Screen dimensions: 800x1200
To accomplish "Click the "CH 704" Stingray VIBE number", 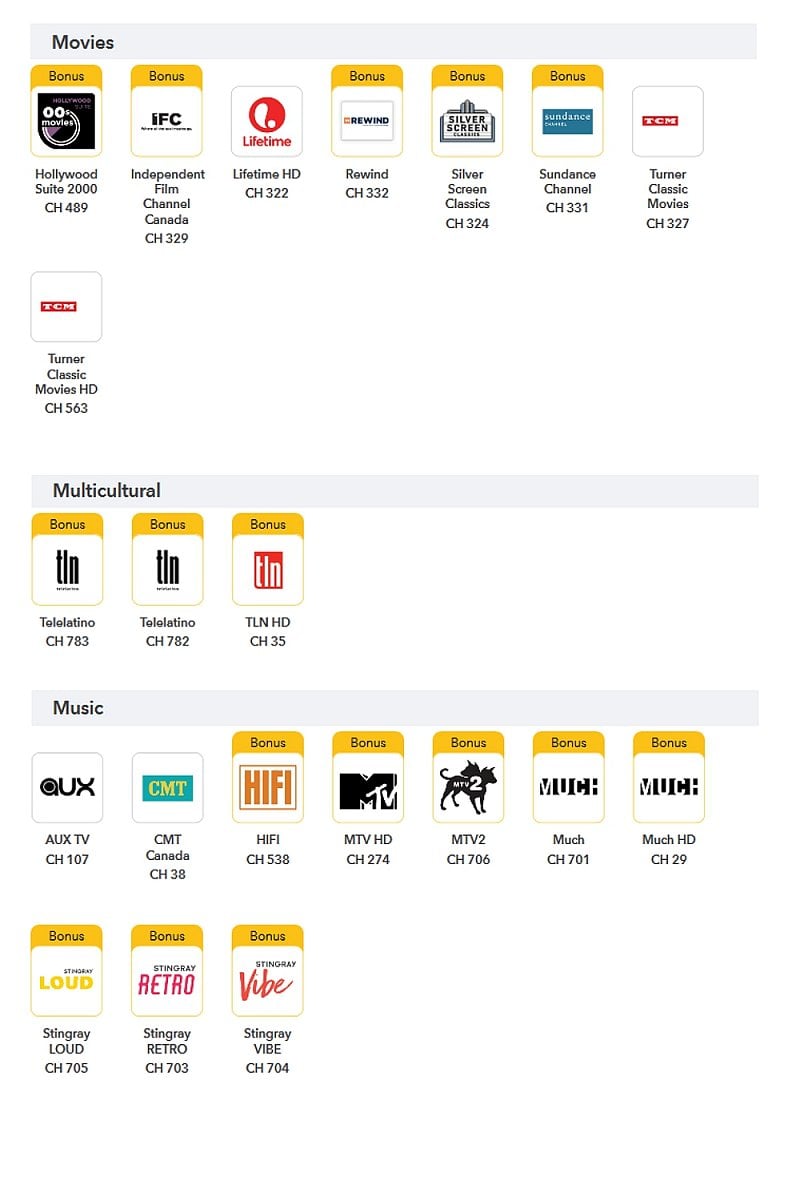I will 267,1068.
